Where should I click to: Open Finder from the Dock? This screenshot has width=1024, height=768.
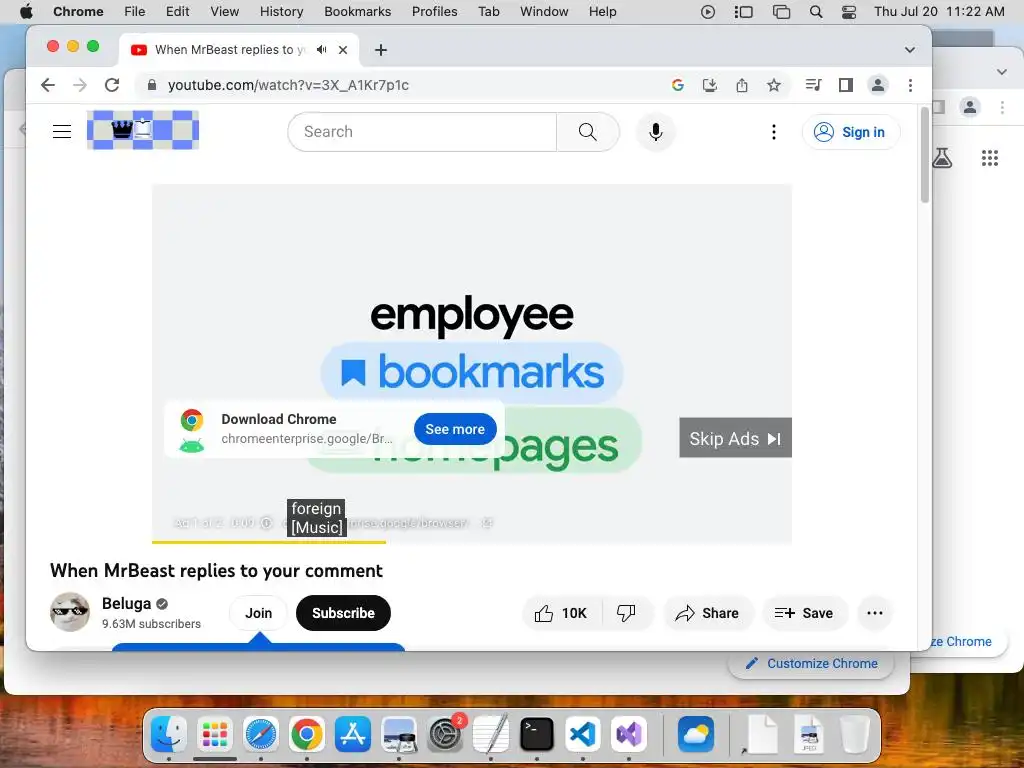pos(168,734)
